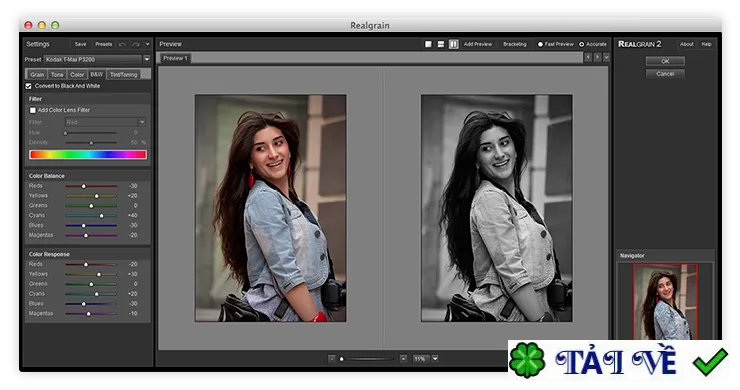Click the original color preview image
The height and width of the screenshot is (390, 740).
pyautogui.click(x=271, y=208)
